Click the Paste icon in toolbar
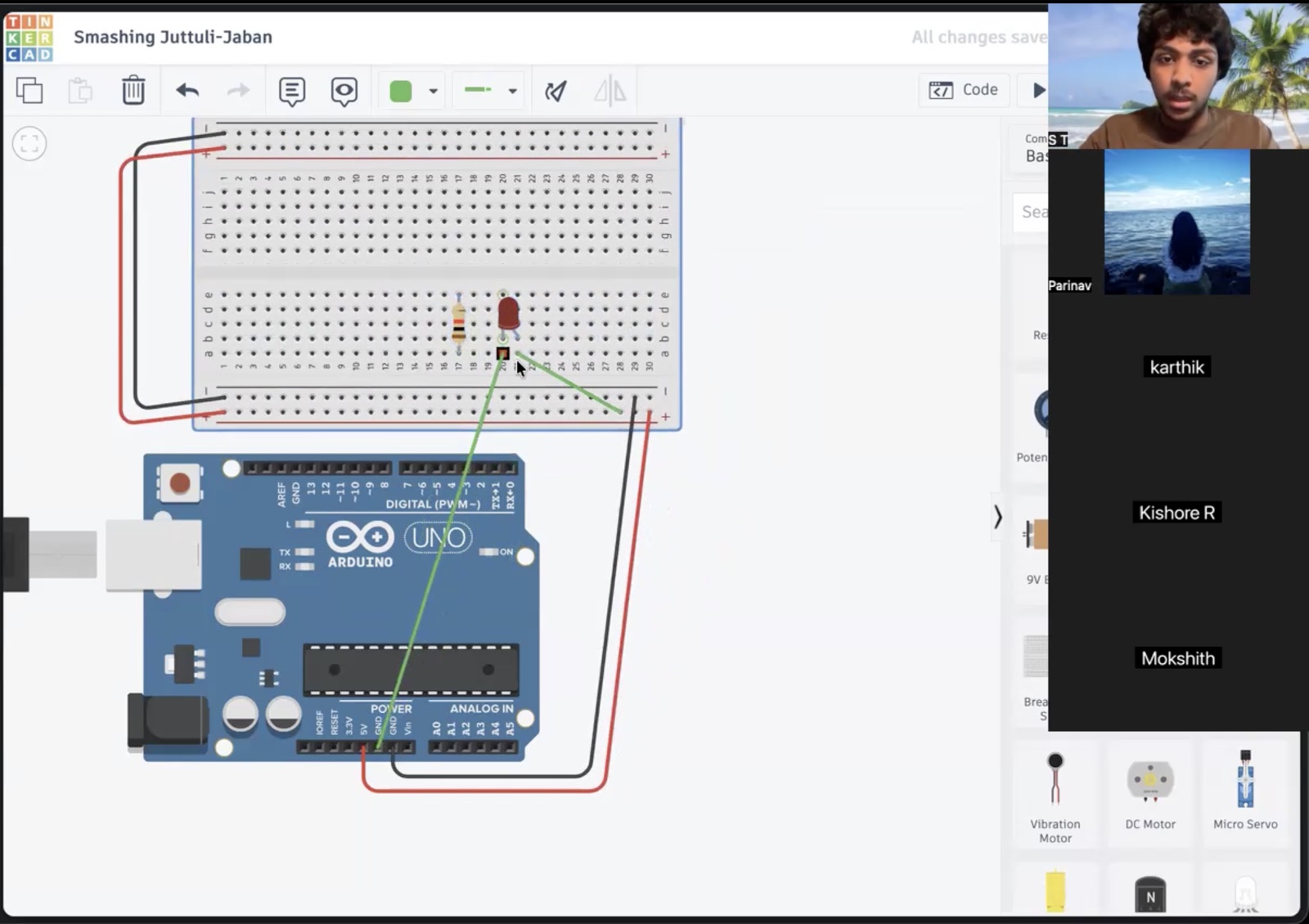This screenshot has width=1309, height=924. pyautogui.click(x=80, y=90)
